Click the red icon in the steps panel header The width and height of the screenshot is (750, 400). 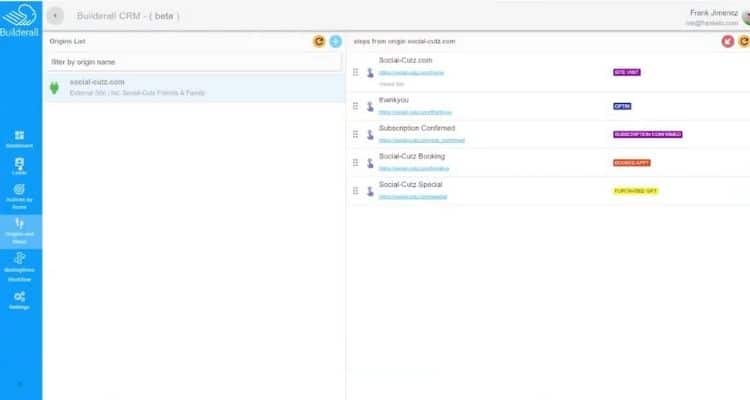(728, 41)
